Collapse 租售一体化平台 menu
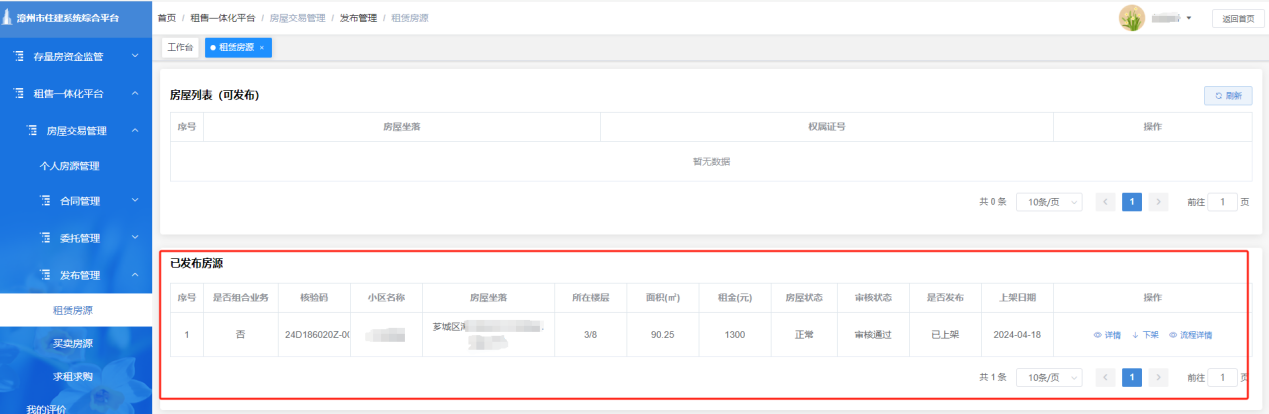1269x414 pixels. 76,94
